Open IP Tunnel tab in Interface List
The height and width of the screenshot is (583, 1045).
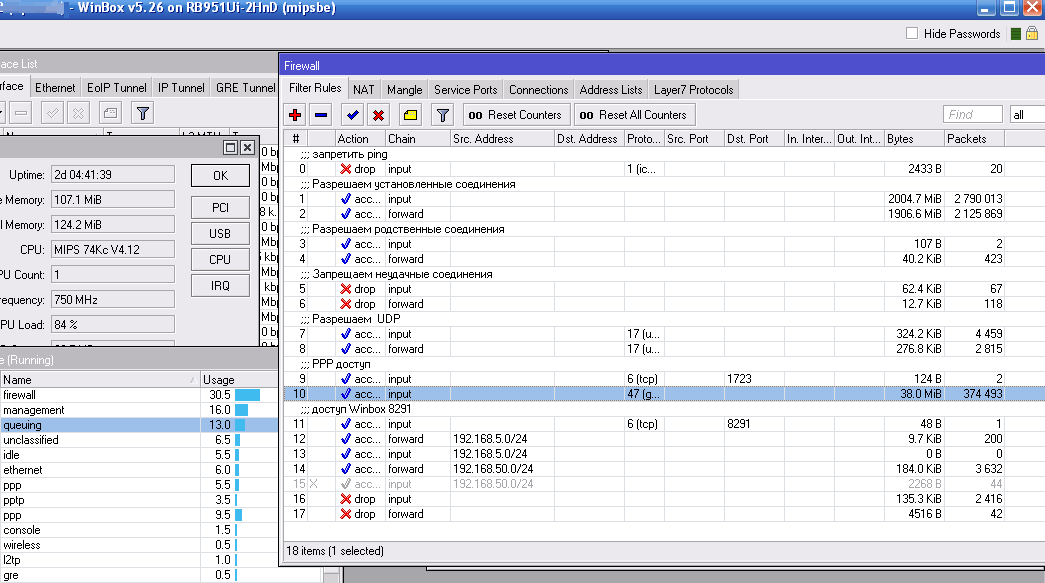[181, 87]
